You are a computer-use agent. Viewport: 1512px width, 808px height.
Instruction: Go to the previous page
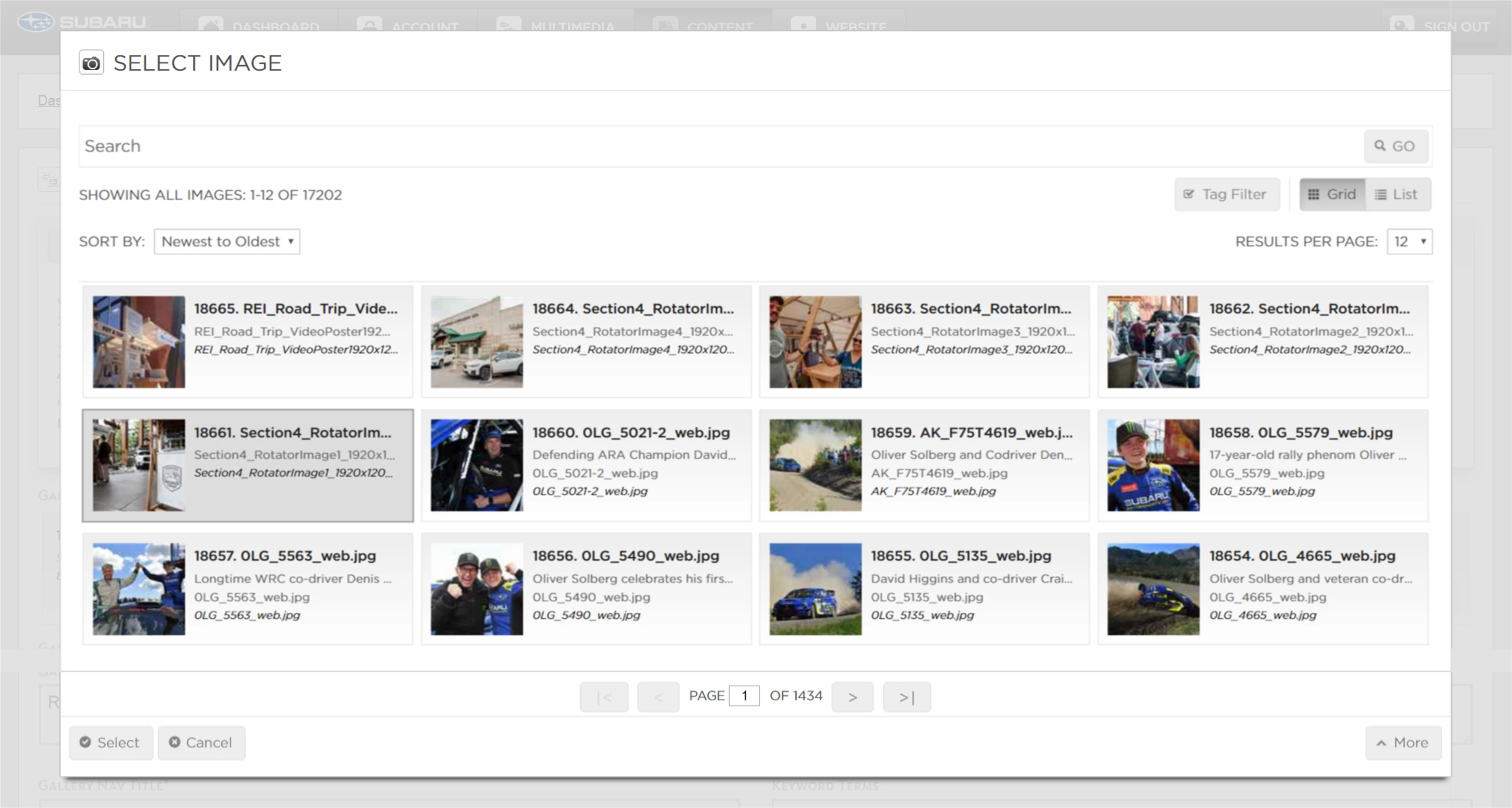[x=658, y=697]
